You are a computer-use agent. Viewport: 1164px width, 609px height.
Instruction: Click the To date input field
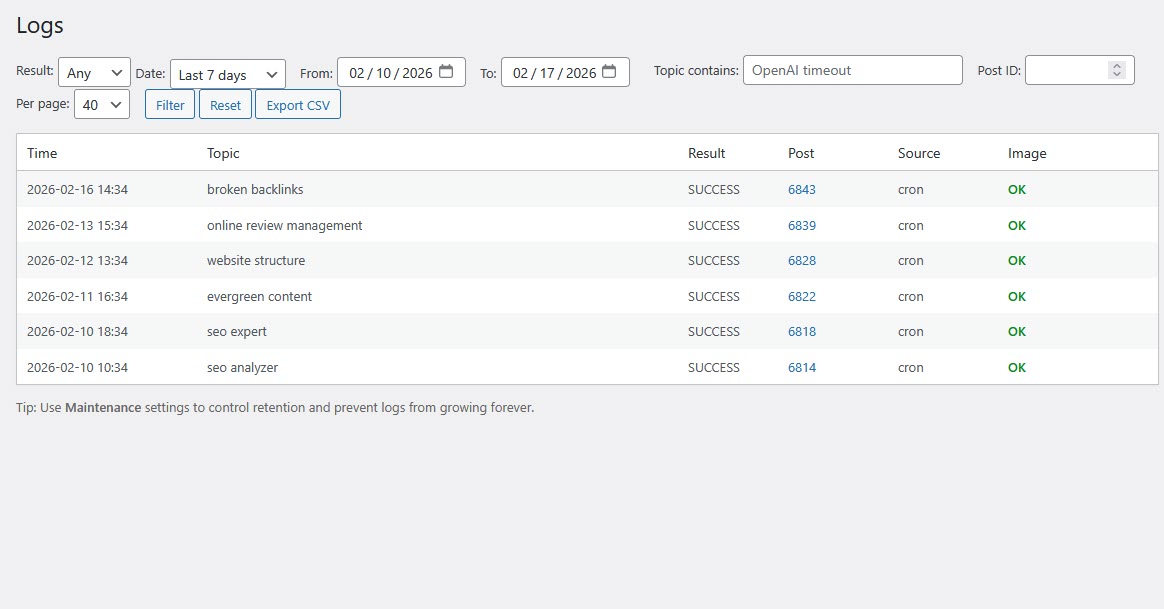pos(554,73)
